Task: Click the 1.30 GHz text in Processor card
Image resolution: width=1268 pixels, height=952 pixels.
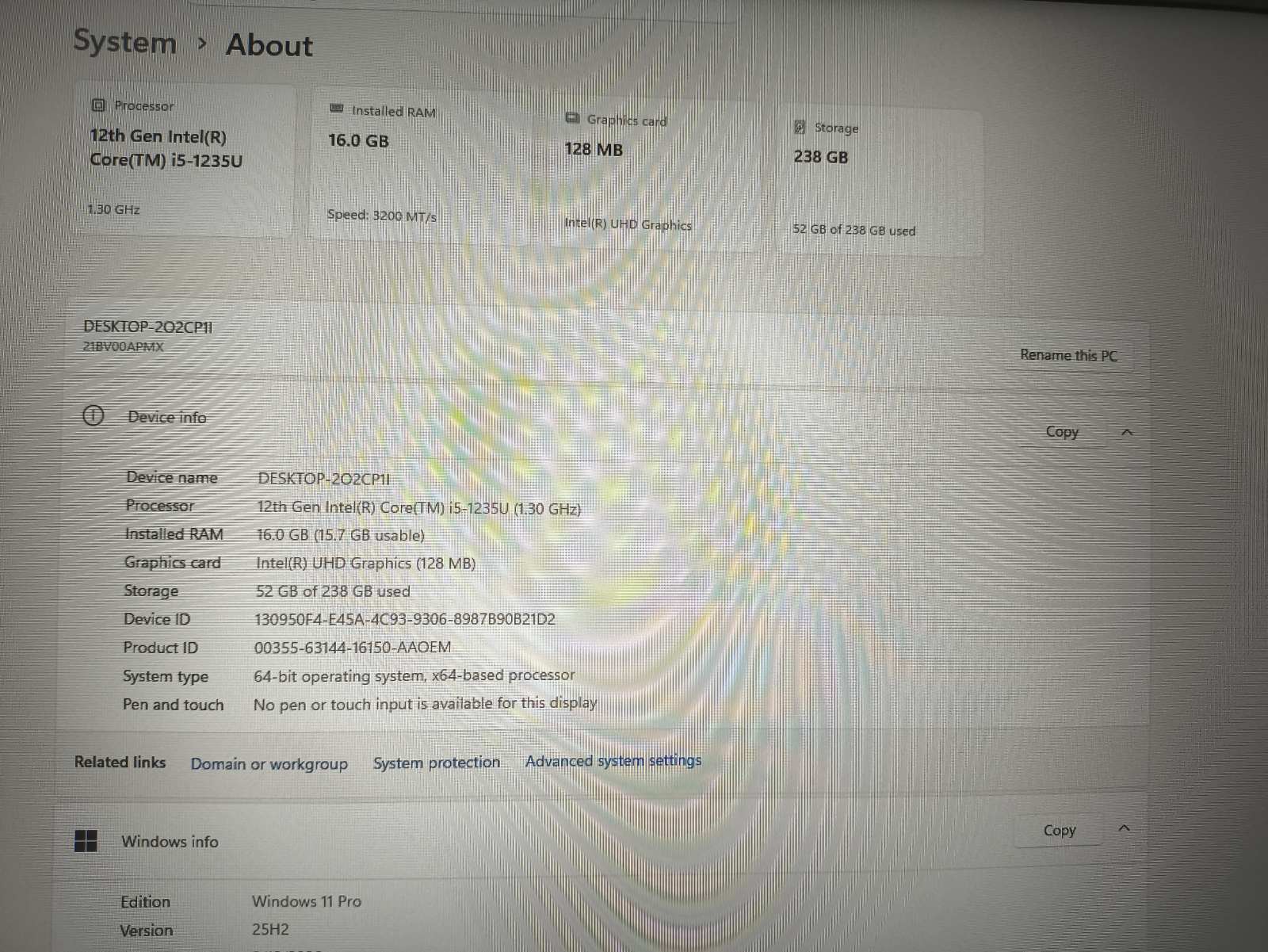Action: pyautogui.click(x=113, y=209)
